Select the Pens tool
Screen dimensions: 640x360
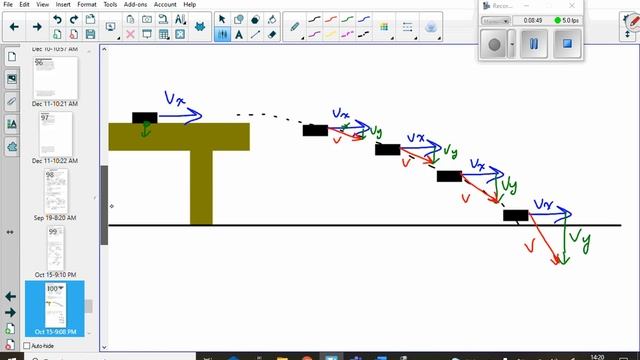(x=222, y=34)
